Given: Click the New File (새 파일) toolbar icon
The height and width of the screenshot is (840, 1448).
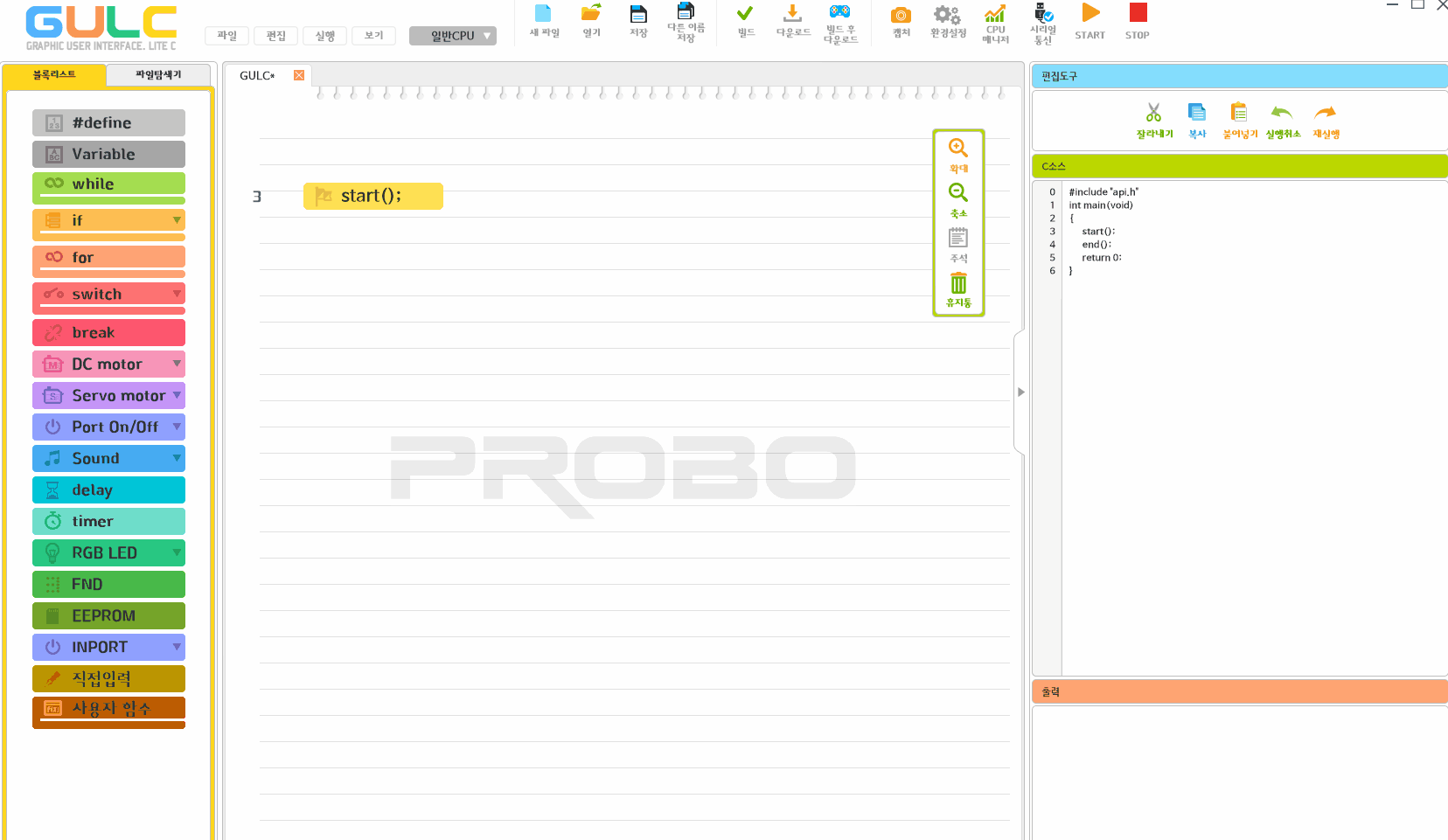Looking at the screenshot, I should click(x=543, y=22).
